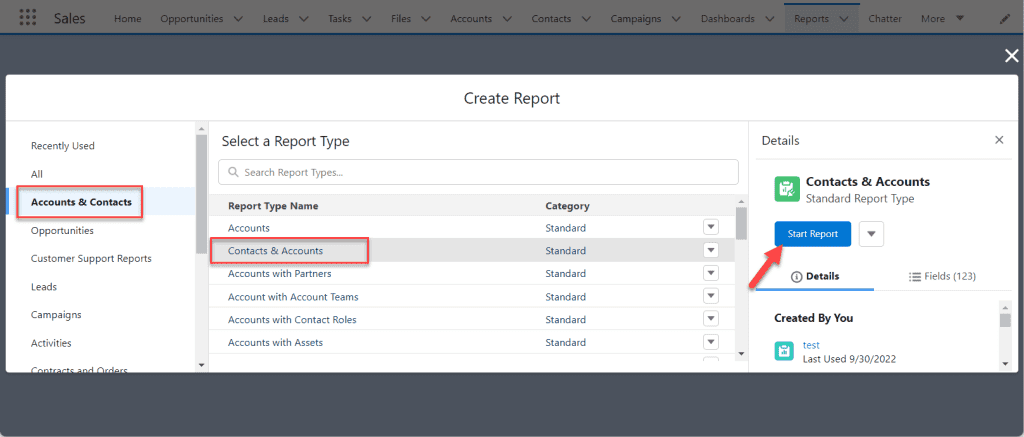Screen dimensions: 1024x437
Task: Click the search magnifier icon
Action: click(x=233, y=172)
